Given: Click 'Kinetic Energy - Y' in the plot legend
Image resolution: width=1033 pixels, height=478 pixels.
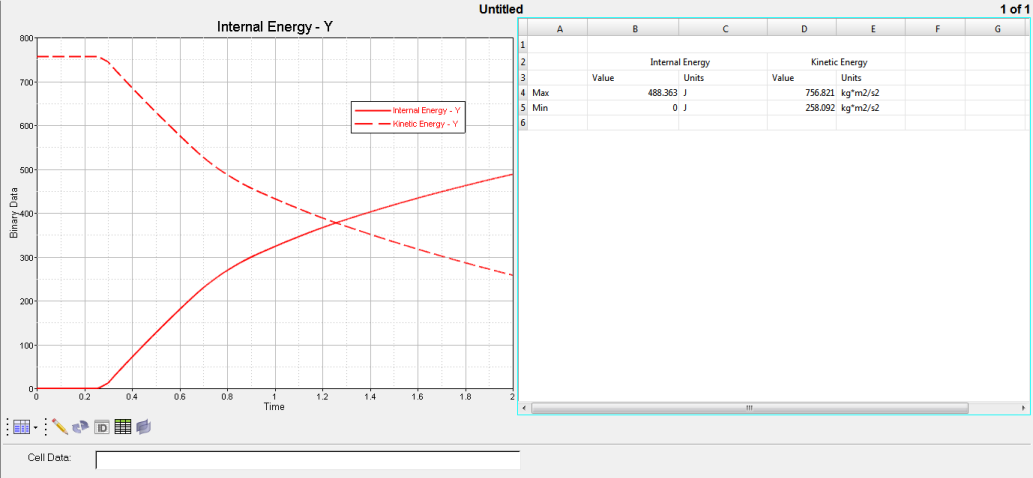Looking at the screenshot, I should 425,124.
